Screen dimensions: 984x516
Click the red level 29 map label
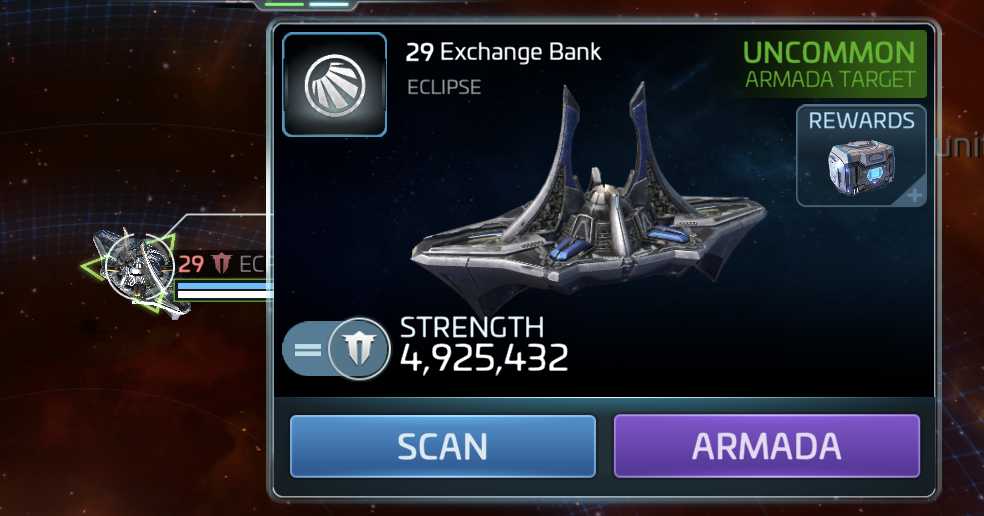tap(191, 264)
